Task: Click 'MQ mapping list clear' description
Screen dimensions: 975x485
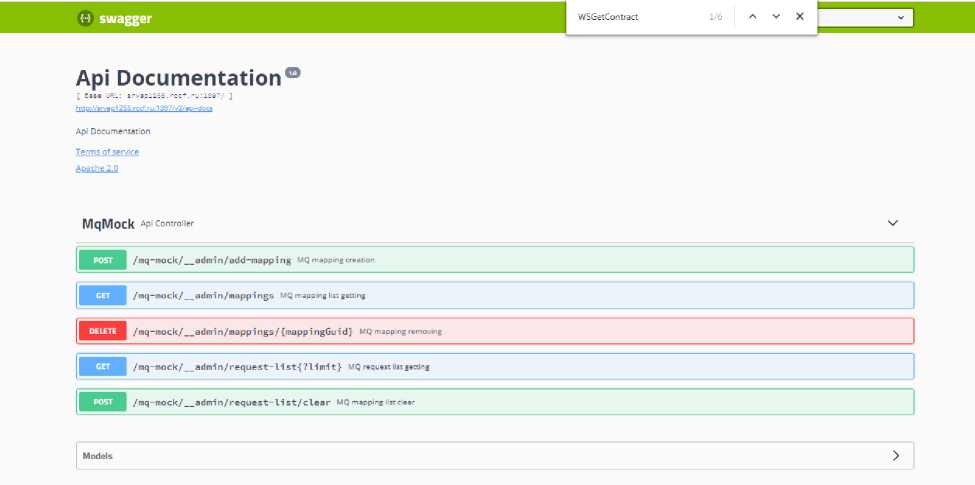Action: (376, 402)
